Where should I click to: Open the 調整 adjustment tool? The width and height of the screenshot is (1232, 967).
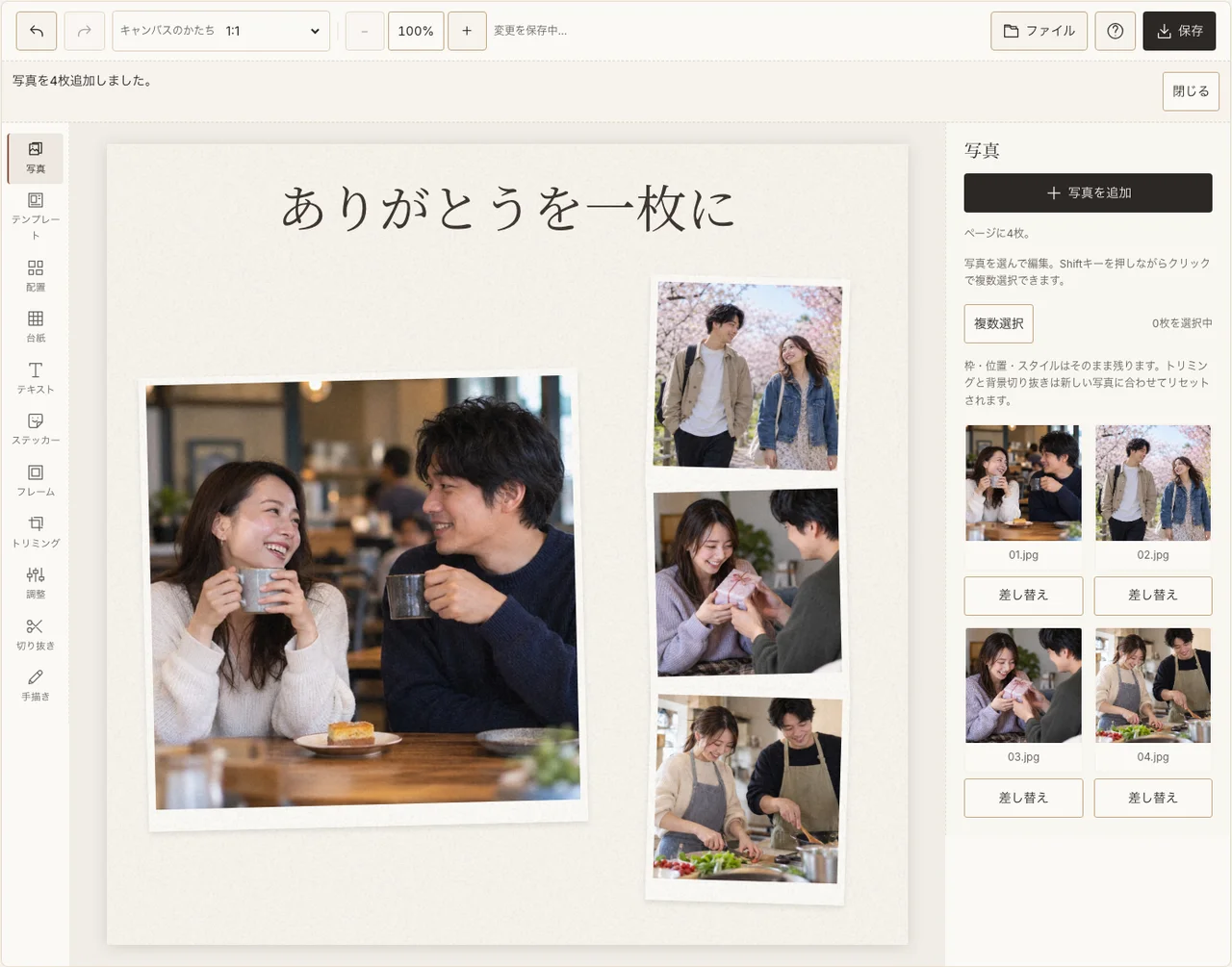pyautogui.click(x=36, y=582)
